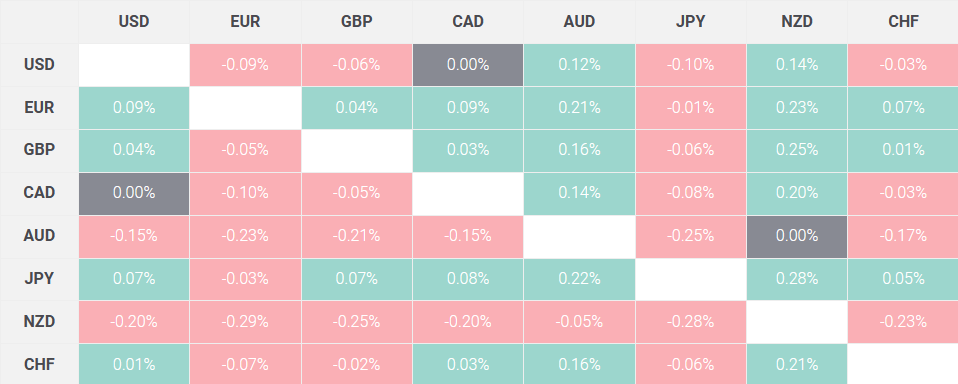The height and width of the screenshot is (384, 958).
Task: Click GBP row NZD 0.25% cell
Action: (797, 150)
